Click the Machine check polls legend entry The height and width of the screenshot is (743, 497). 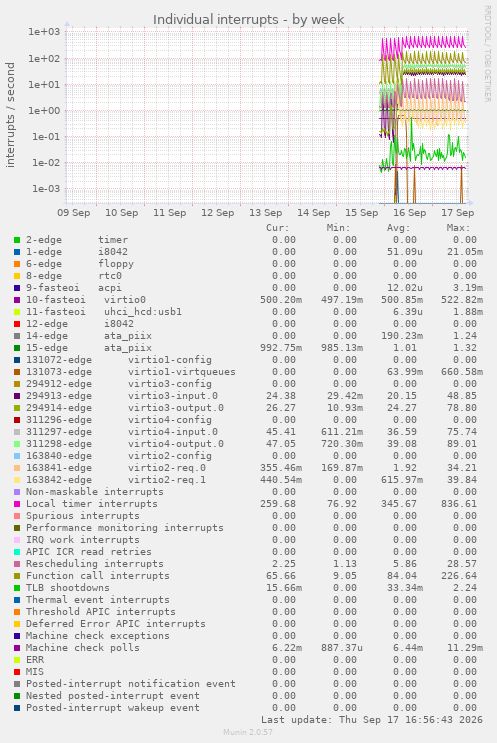click(x=82, y=648)
